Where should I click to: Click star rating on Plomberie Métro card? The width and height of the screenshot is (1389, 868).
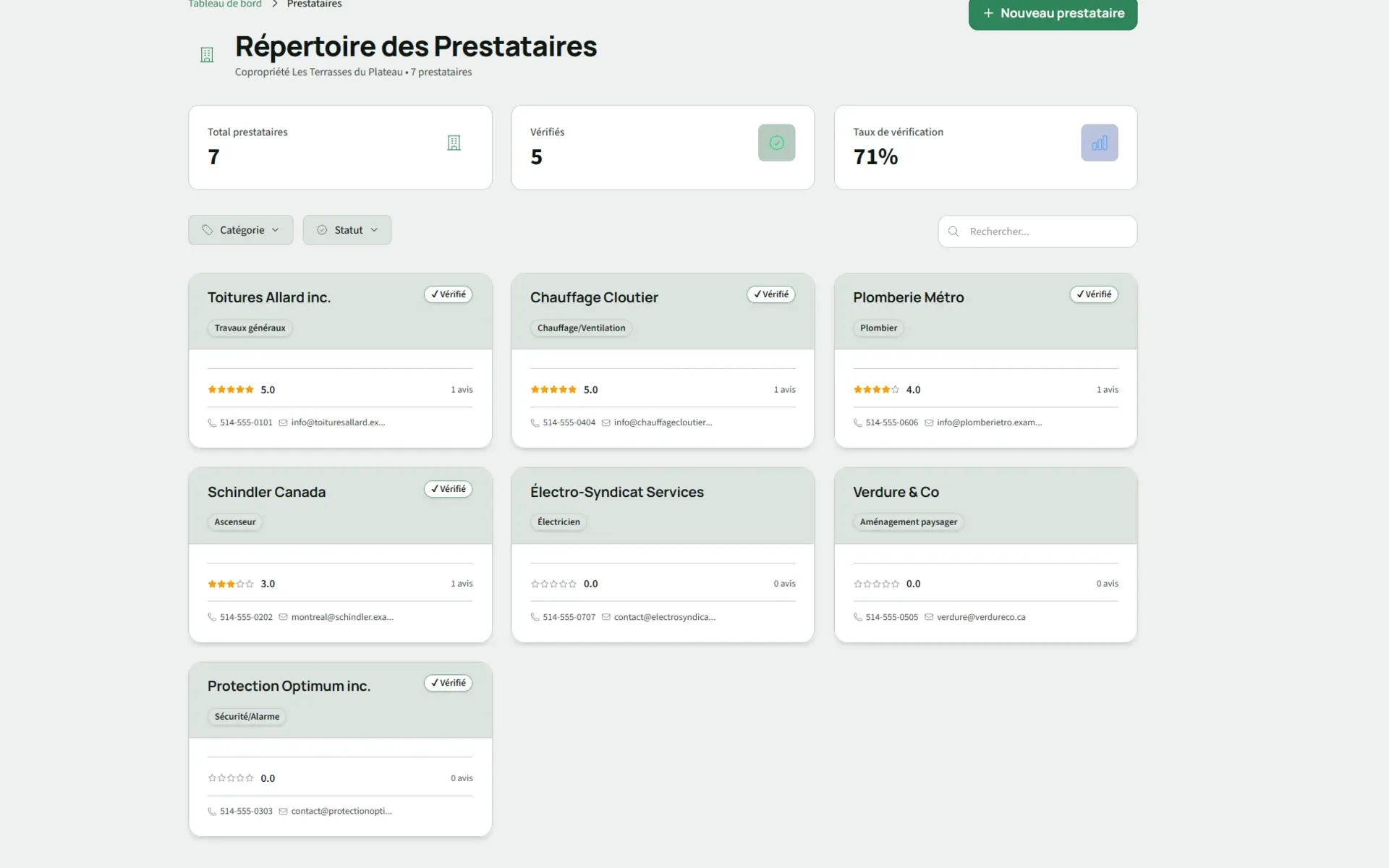875,390
